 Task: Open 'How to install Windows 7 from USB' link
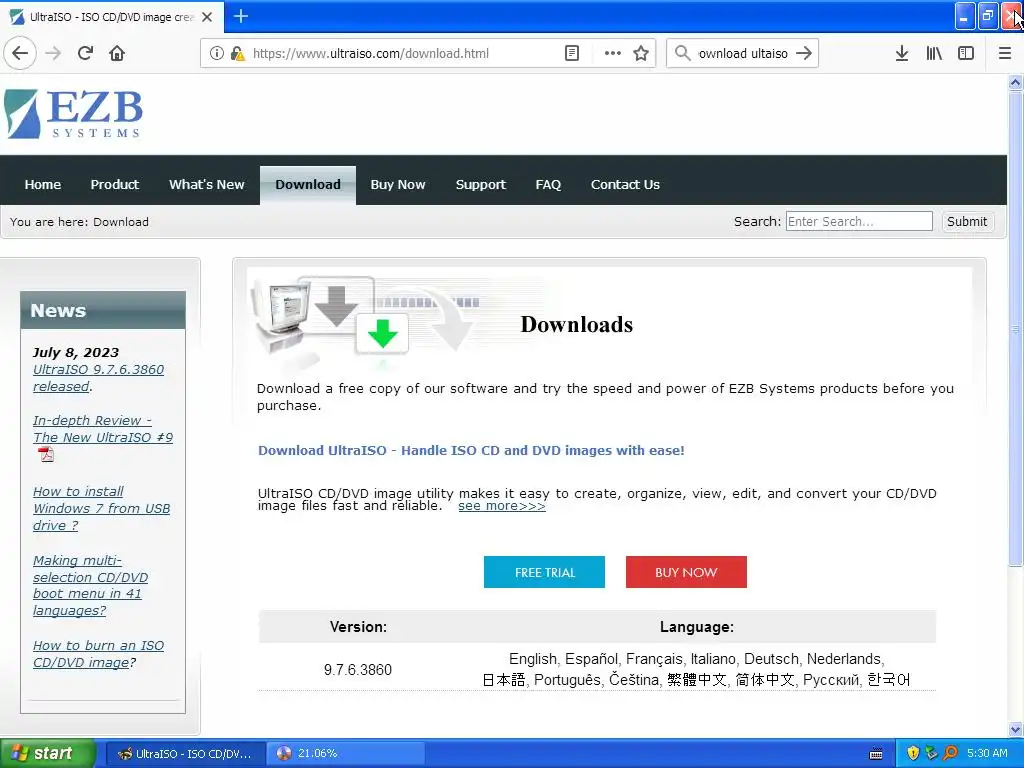tap(101, 508)
